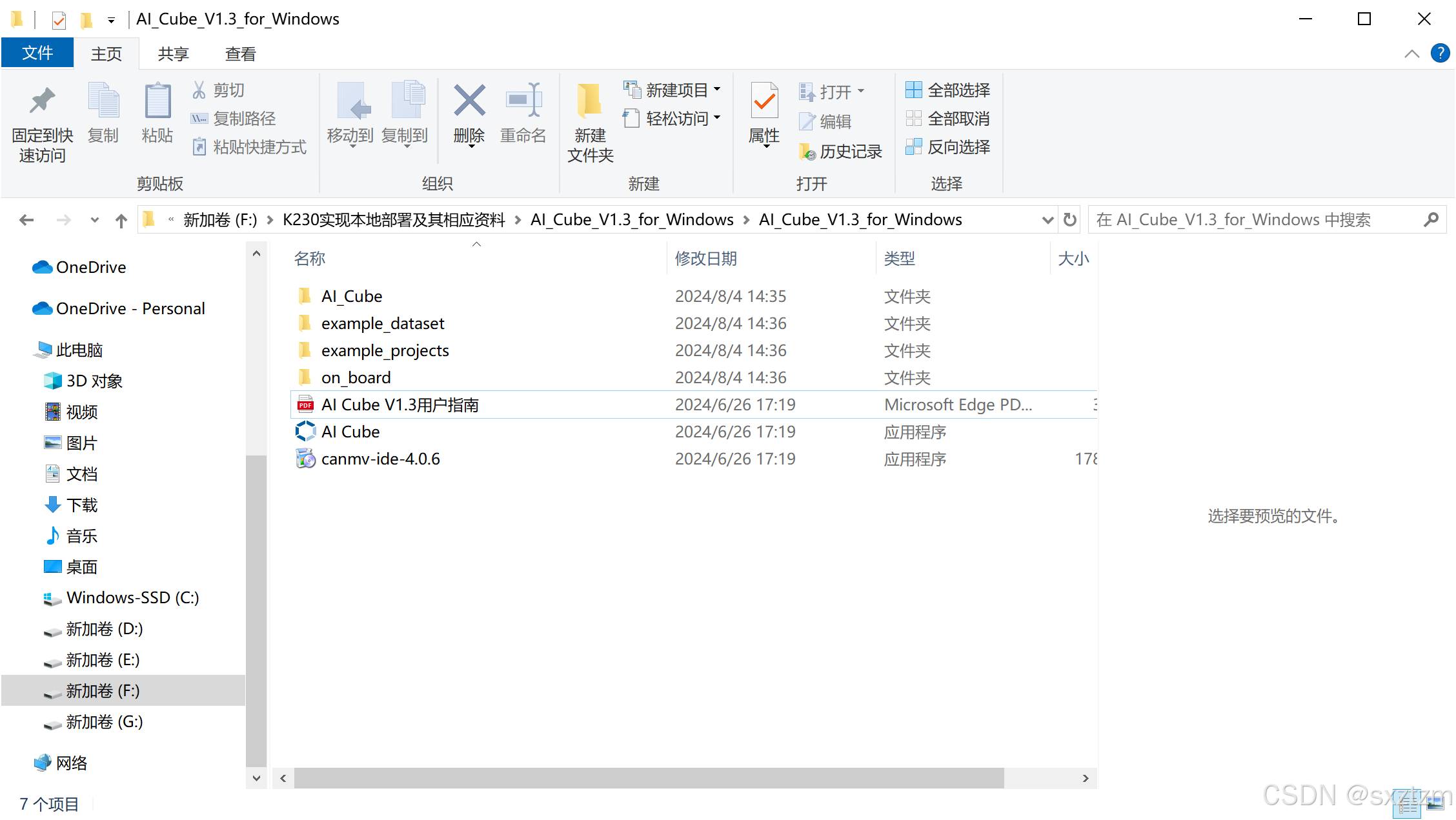Click the 删除 delete X icon
The image size is (1456, 820).
click(x=469, y=100)
